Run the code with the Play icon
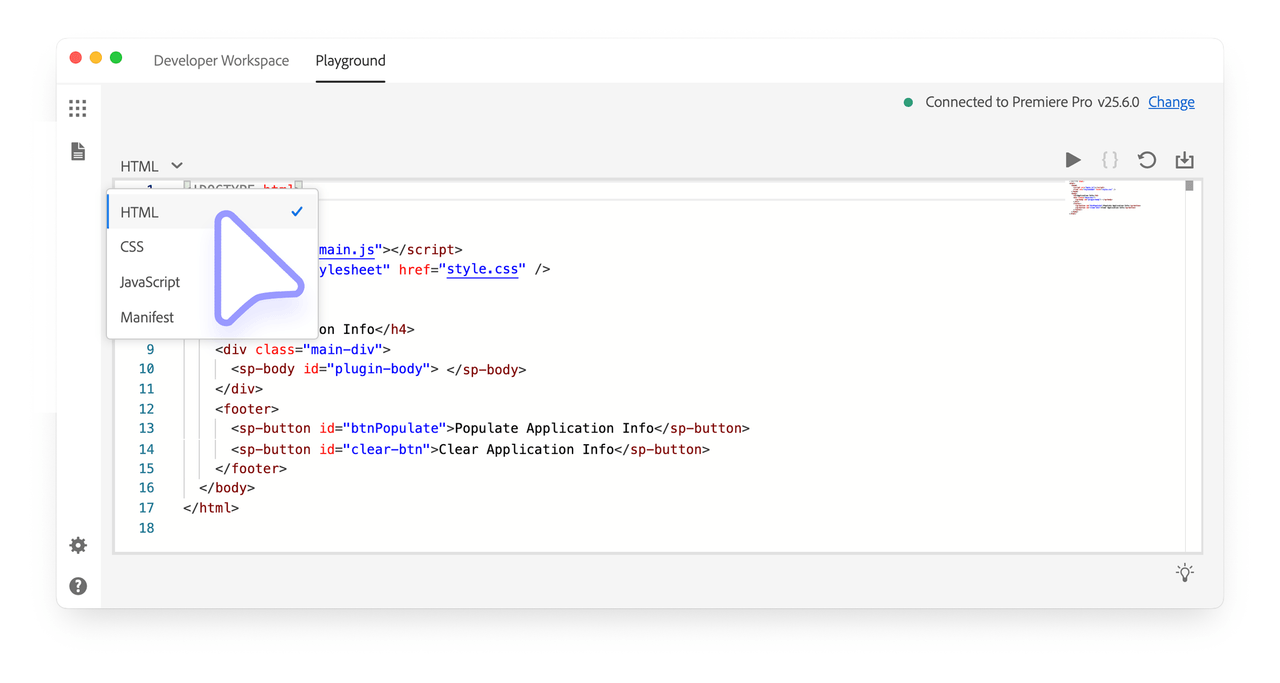This screenshot has height=683, width=1280. (1073, 159)
